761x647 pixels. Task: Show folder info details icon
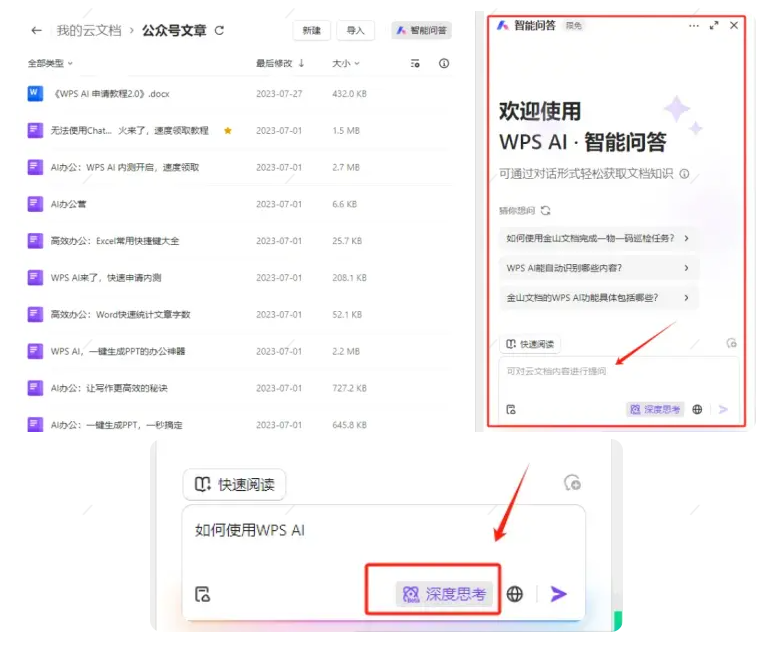coord(444,63)
